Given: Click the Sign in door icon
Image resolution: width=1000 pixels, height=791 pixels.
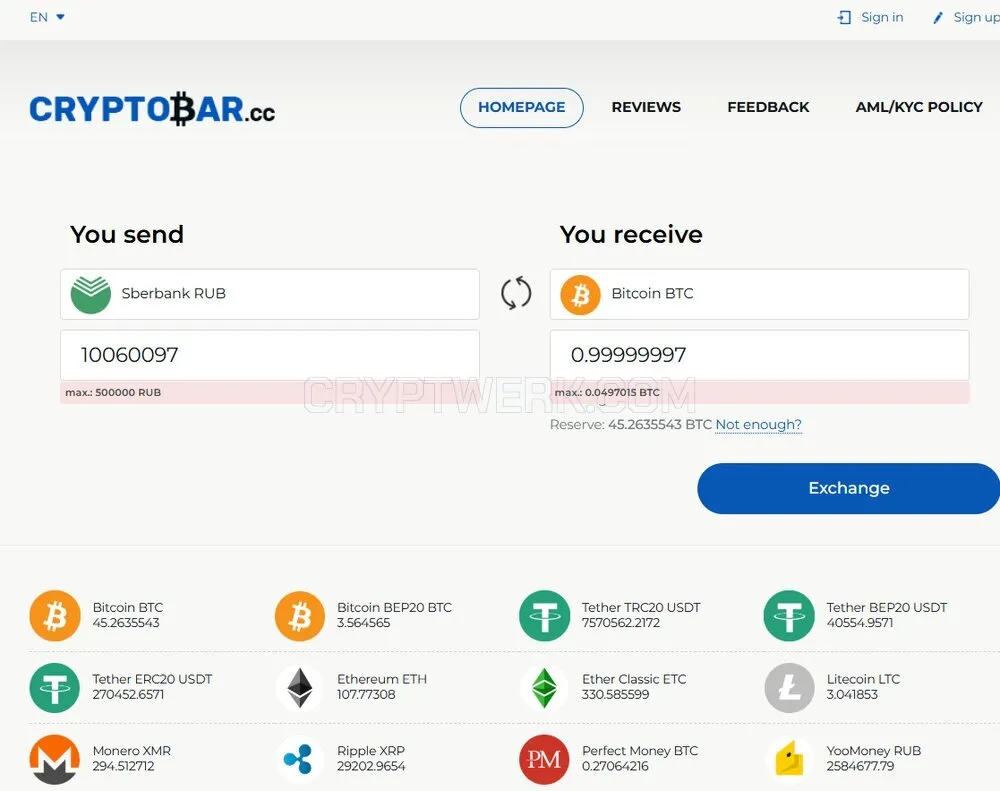Looking at the screenshot, I should tap(844, 18).
